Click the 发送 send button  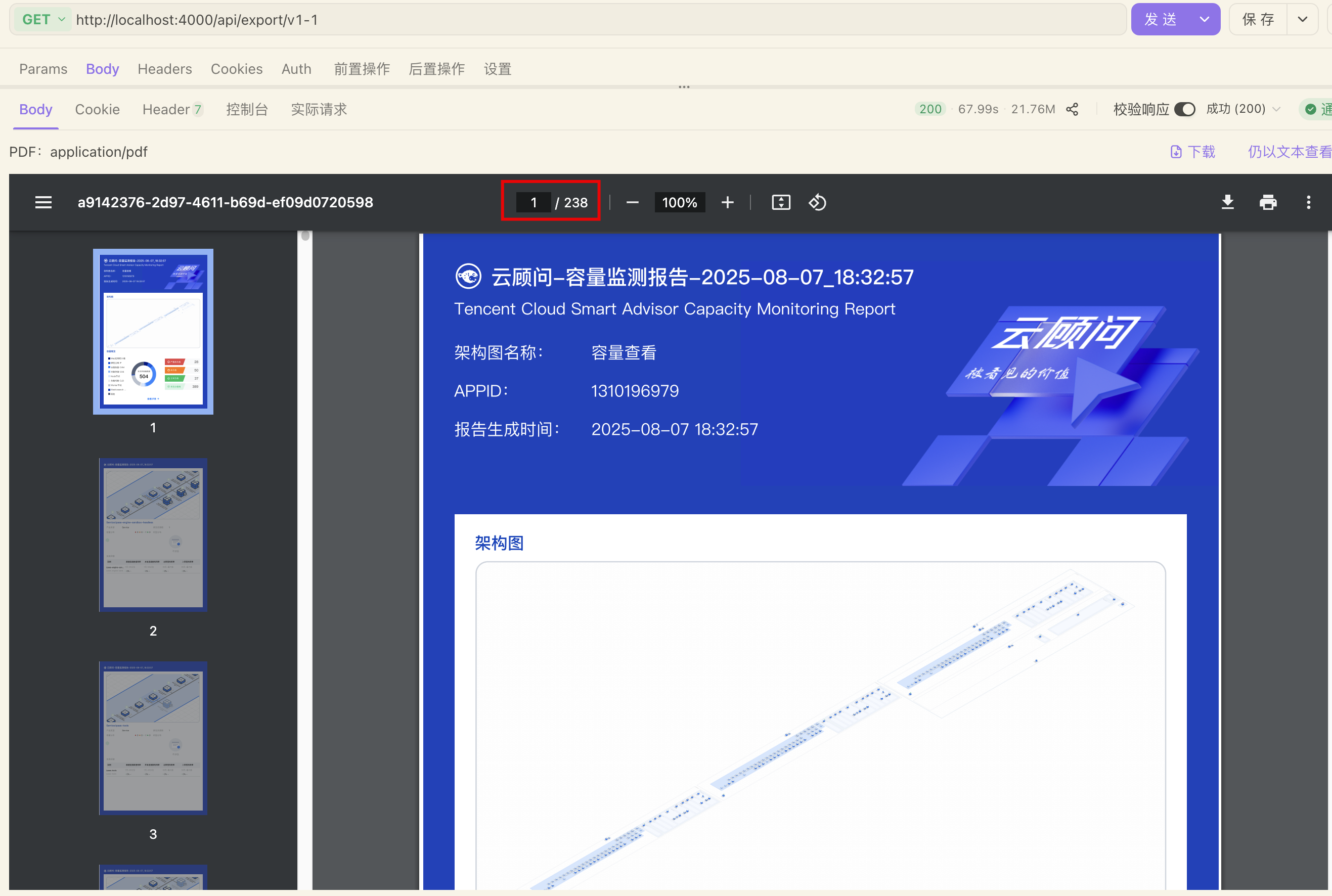coord(1161,19)
